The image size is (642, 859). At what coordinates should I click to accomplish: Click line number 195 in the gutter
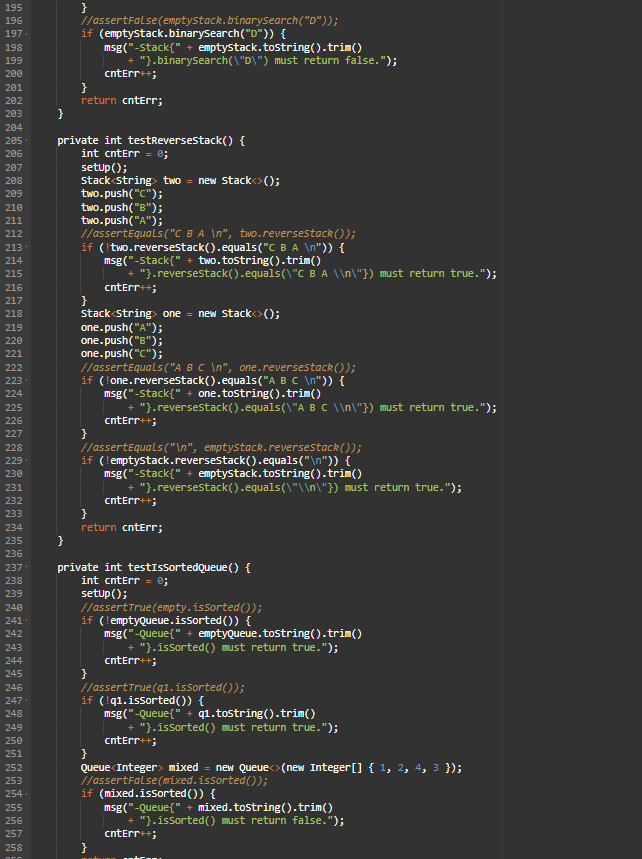14,8
